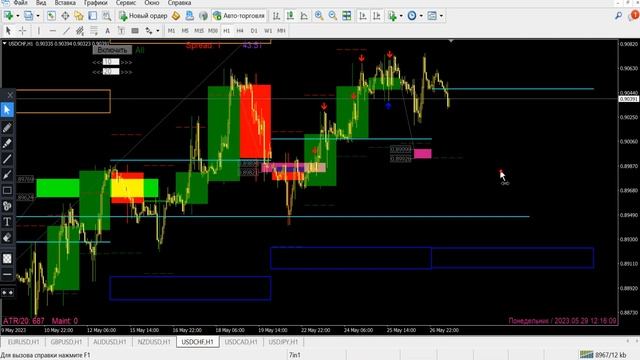Open the Strategy Tester icon

(x=107, y=16)
